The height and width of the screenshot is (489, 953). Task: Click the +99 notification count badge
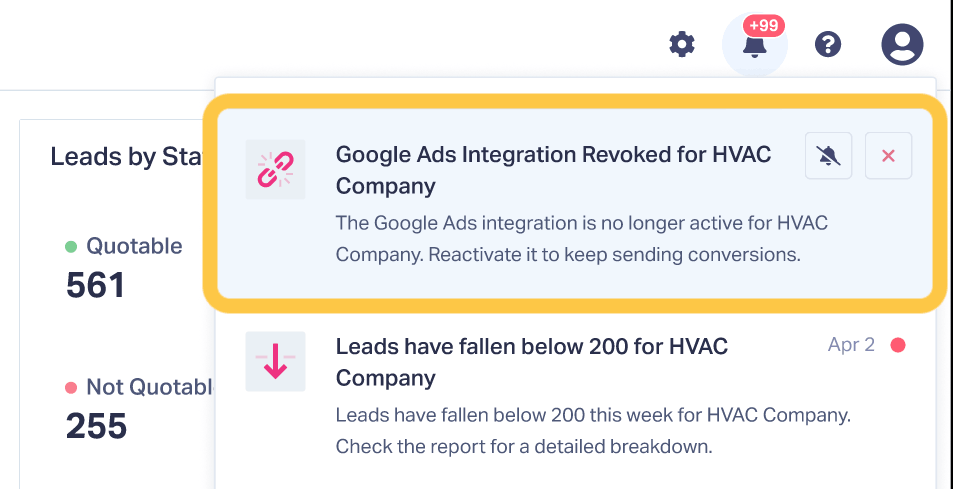point(765,25)
